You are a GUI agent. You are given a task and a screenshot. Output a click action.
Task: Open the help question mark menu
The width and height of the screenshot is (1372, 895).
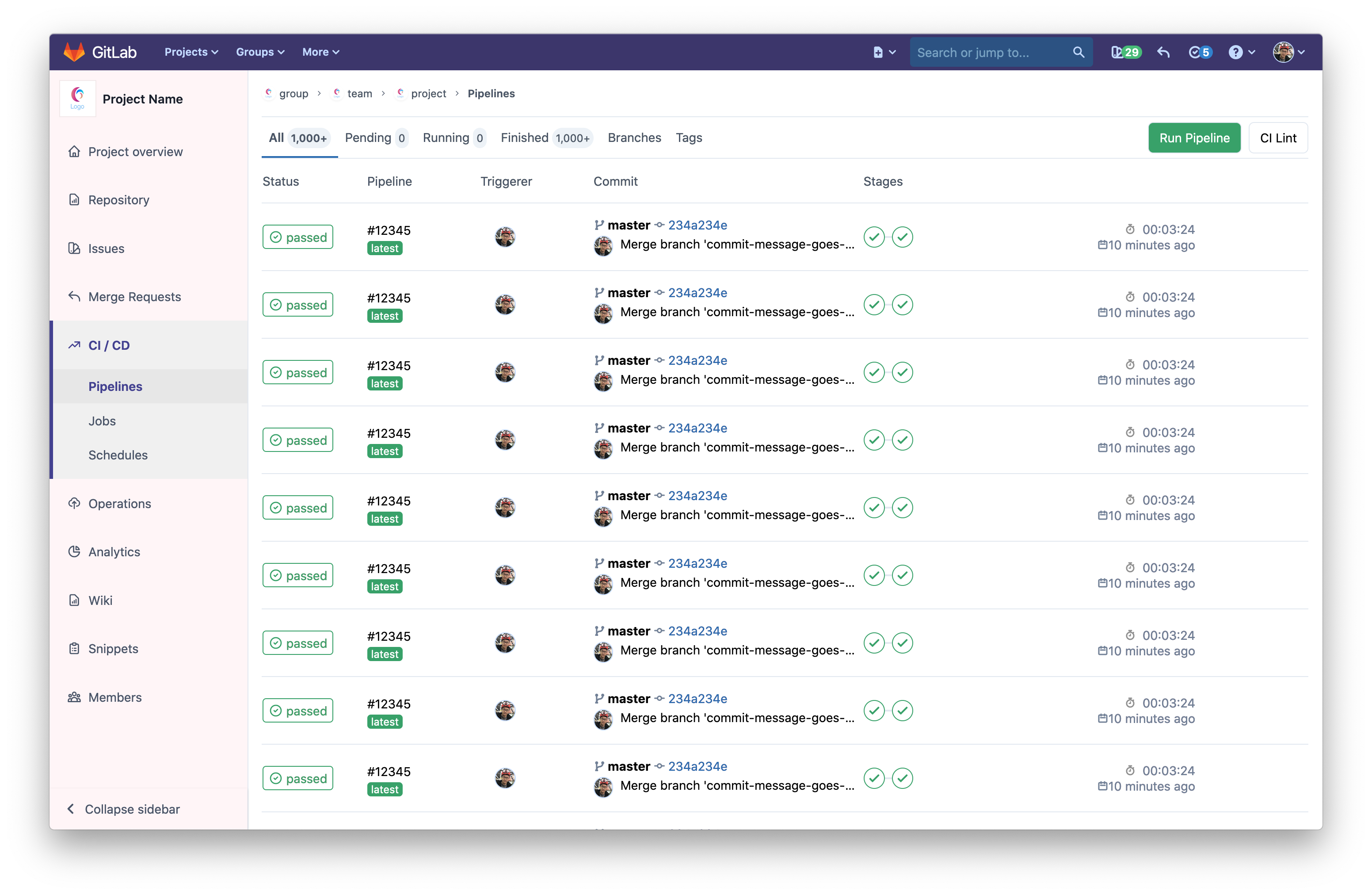[1241, 53]
